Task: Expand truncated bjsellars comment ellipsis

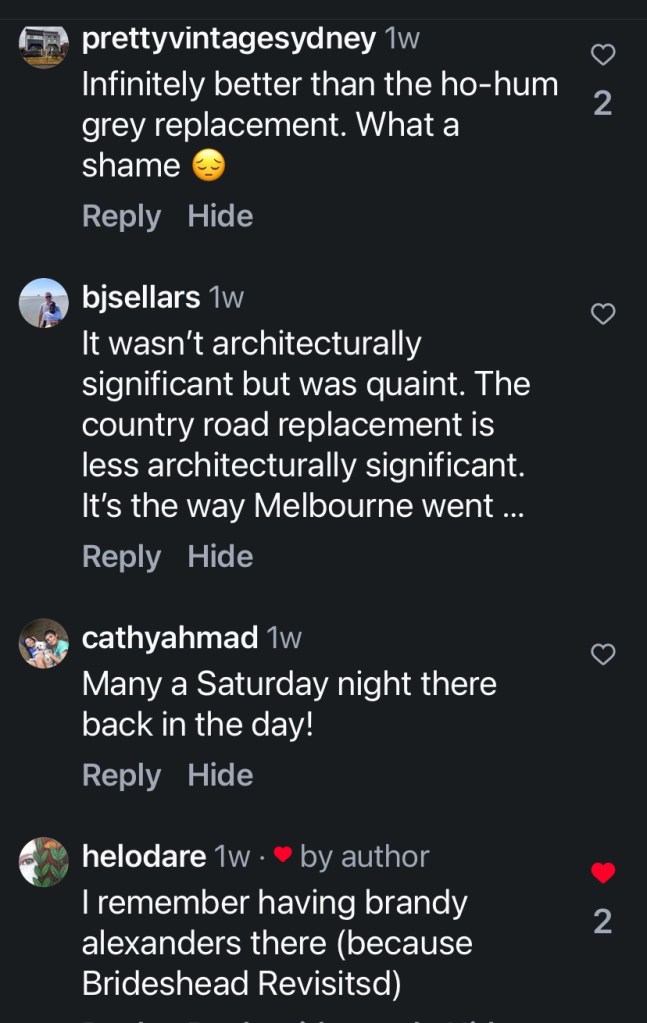Action: 512,507
